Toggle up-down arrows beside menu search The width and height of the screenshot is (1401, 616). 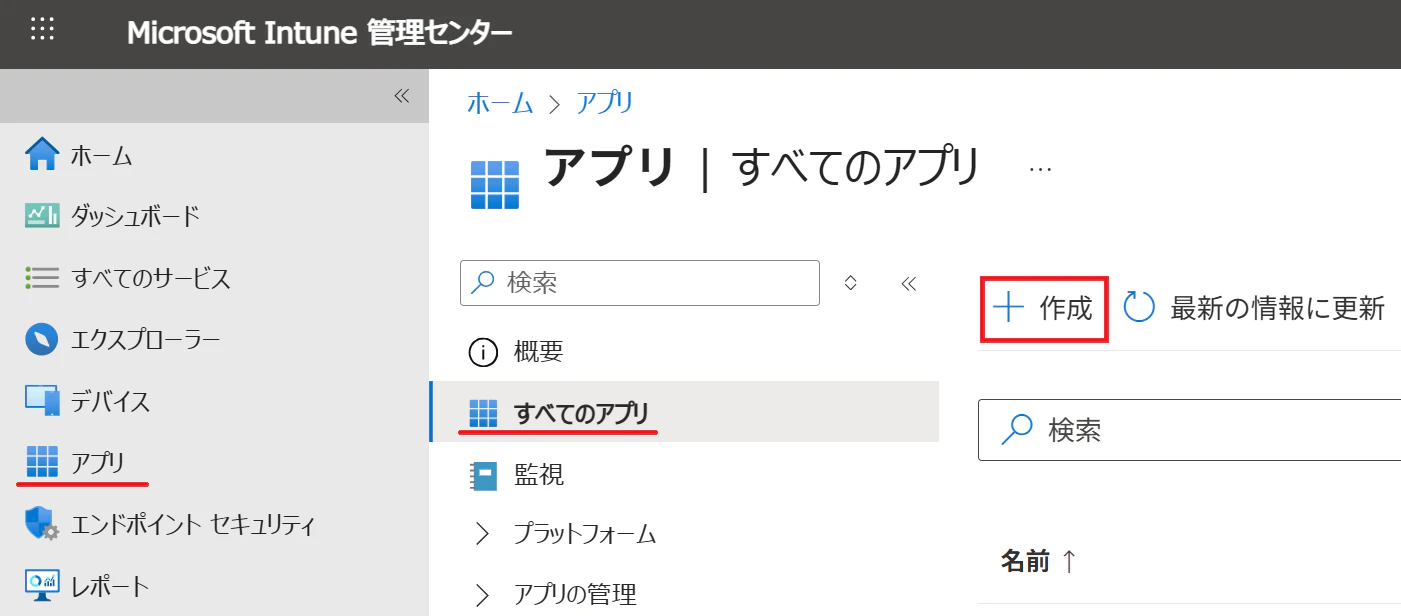[x=851, y=283]
